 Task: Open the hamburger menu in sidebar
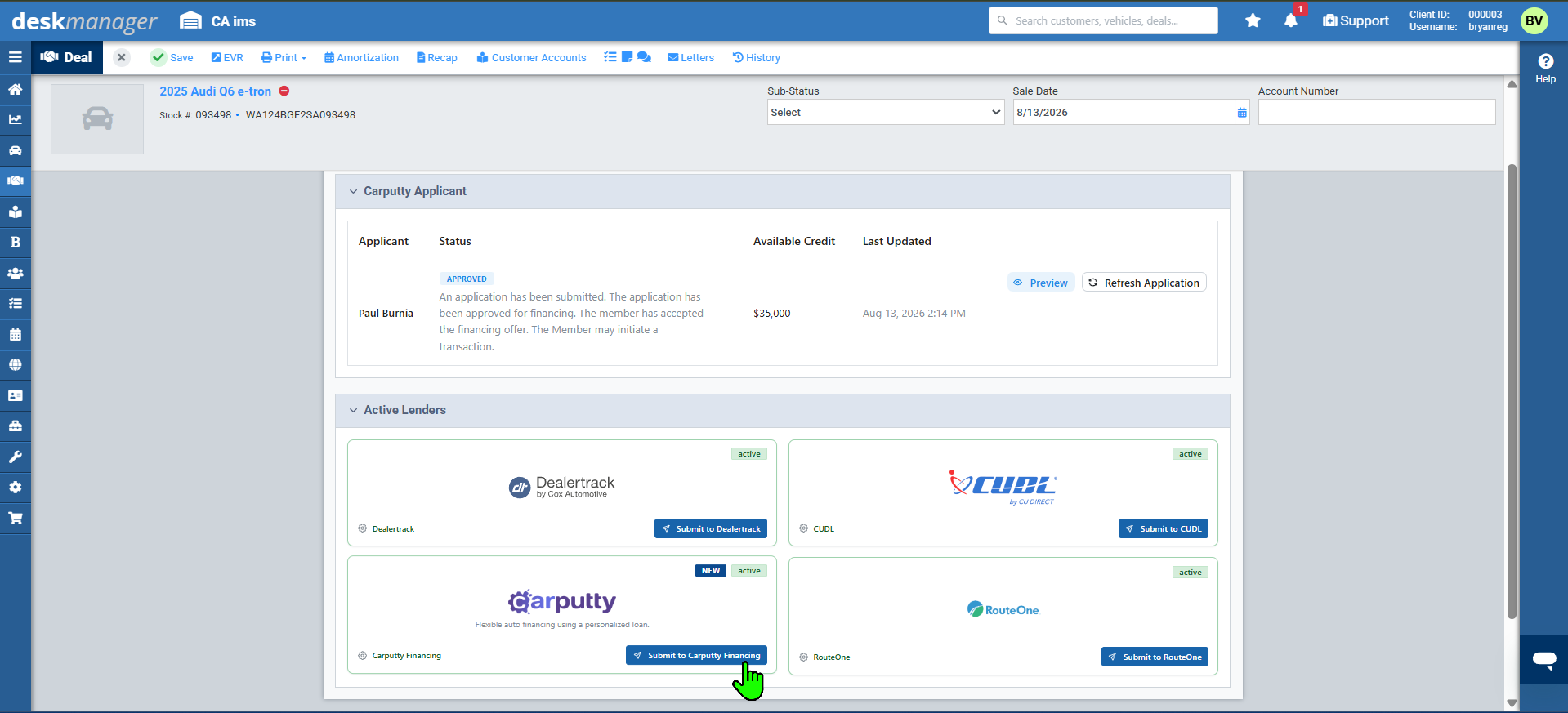pos(15,57)
